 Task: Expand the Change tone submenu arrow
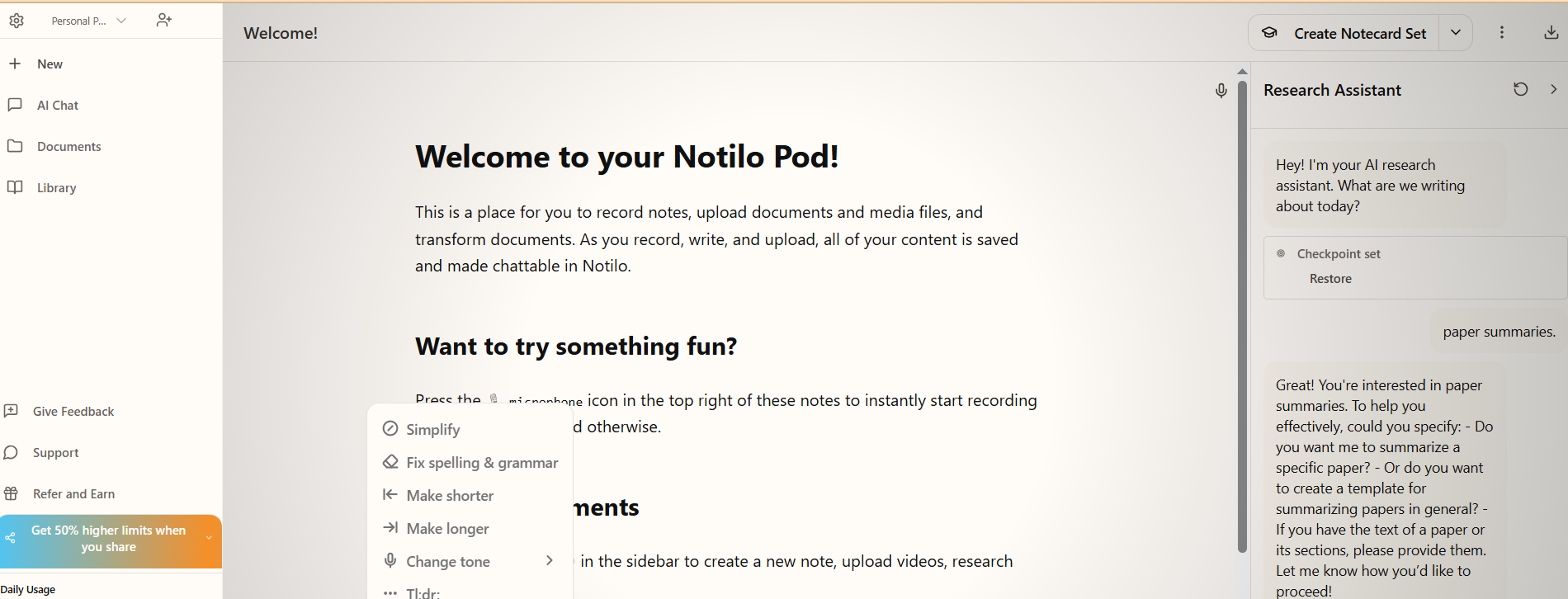(550, 560)
